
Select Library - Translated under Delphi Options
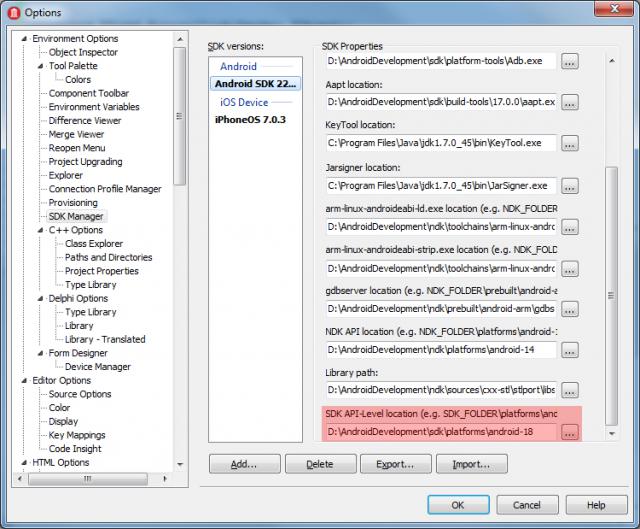click(x=105, y=340)
